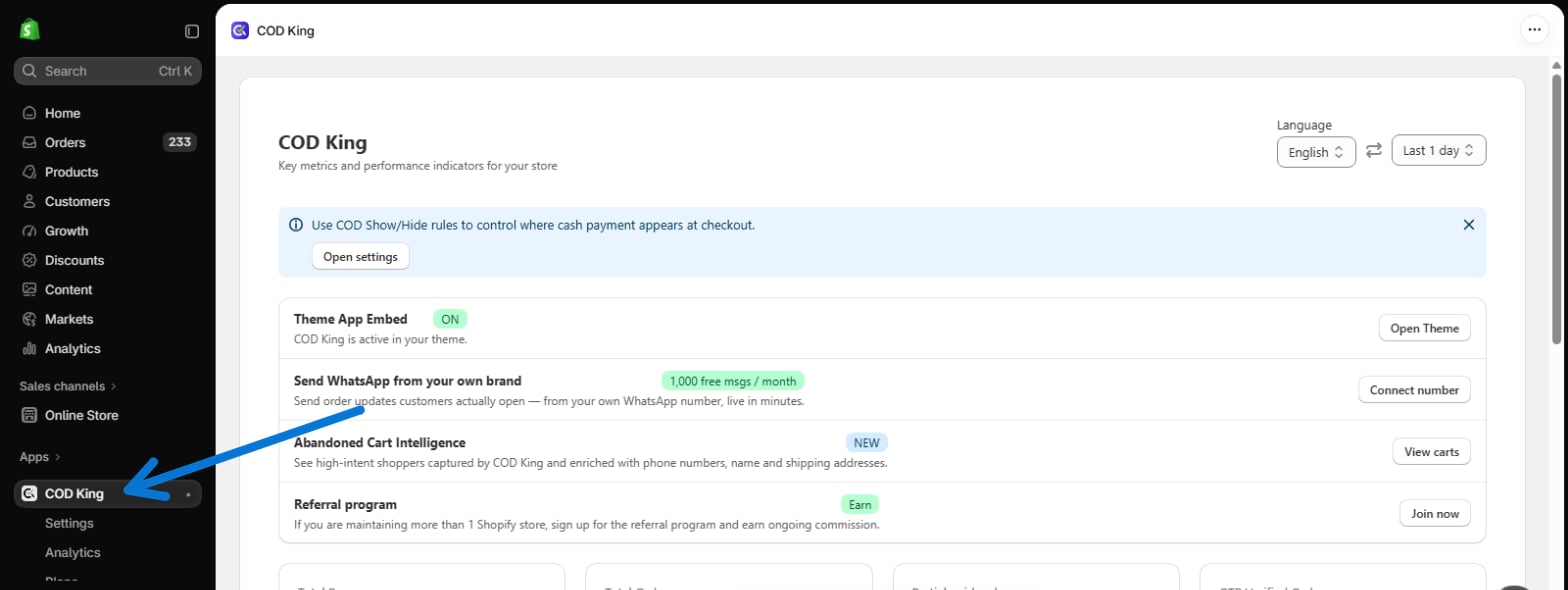Click the Content image icon

point(29,290)
